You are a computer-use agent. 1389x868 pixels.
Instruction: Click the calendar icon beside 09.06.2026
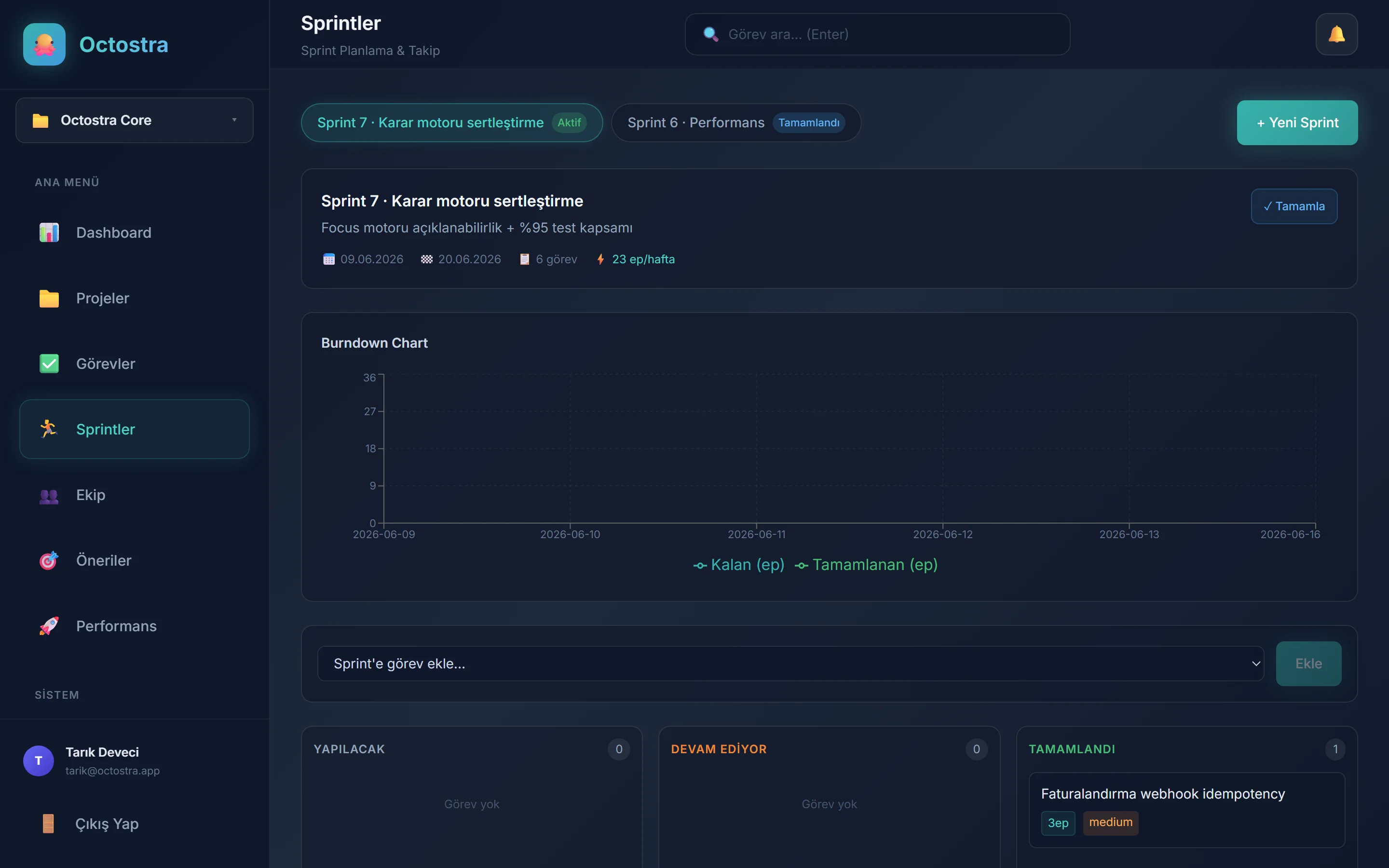[x=329, y=259]
